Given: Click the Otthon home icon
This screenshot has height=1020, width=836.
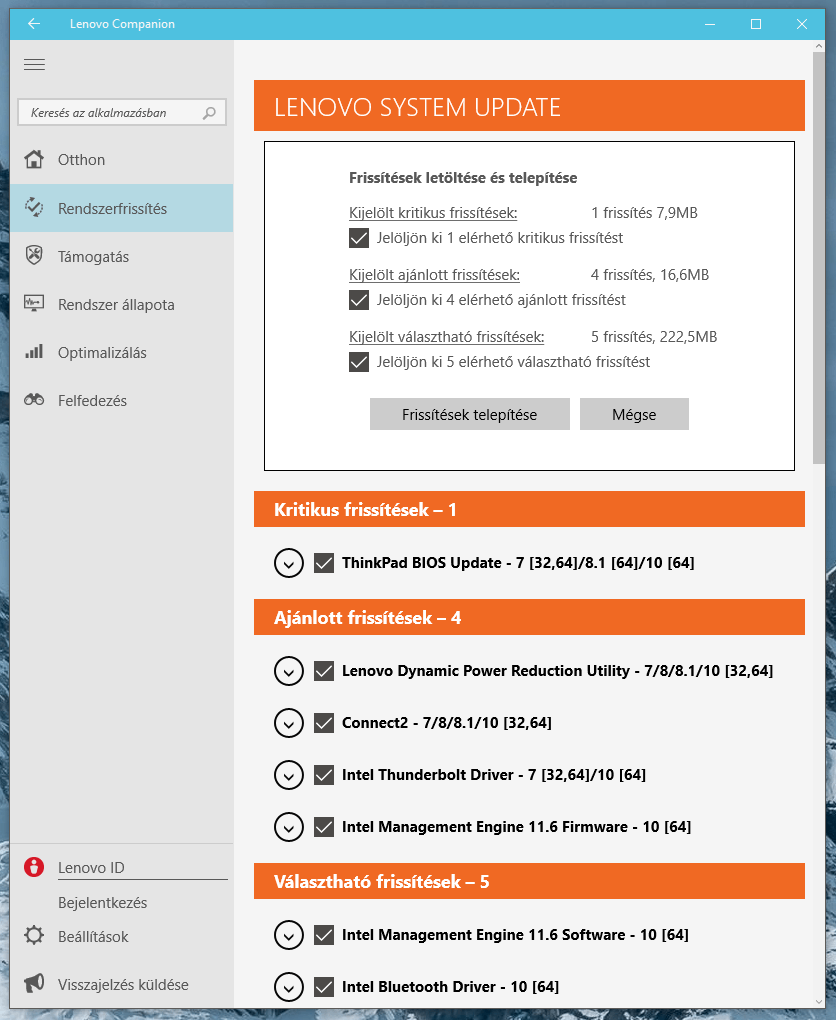Looking at the screenshot, I should pos(34,159).
